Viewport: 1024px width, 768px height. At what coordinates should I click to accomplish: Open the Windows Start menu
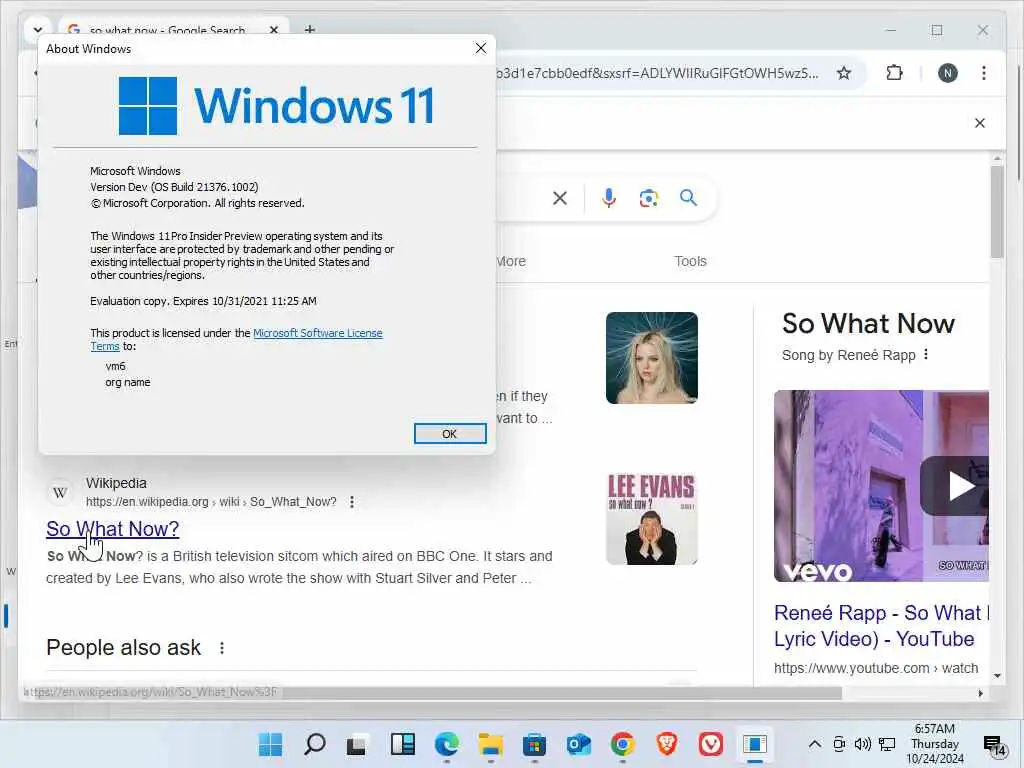click(270, 744)
